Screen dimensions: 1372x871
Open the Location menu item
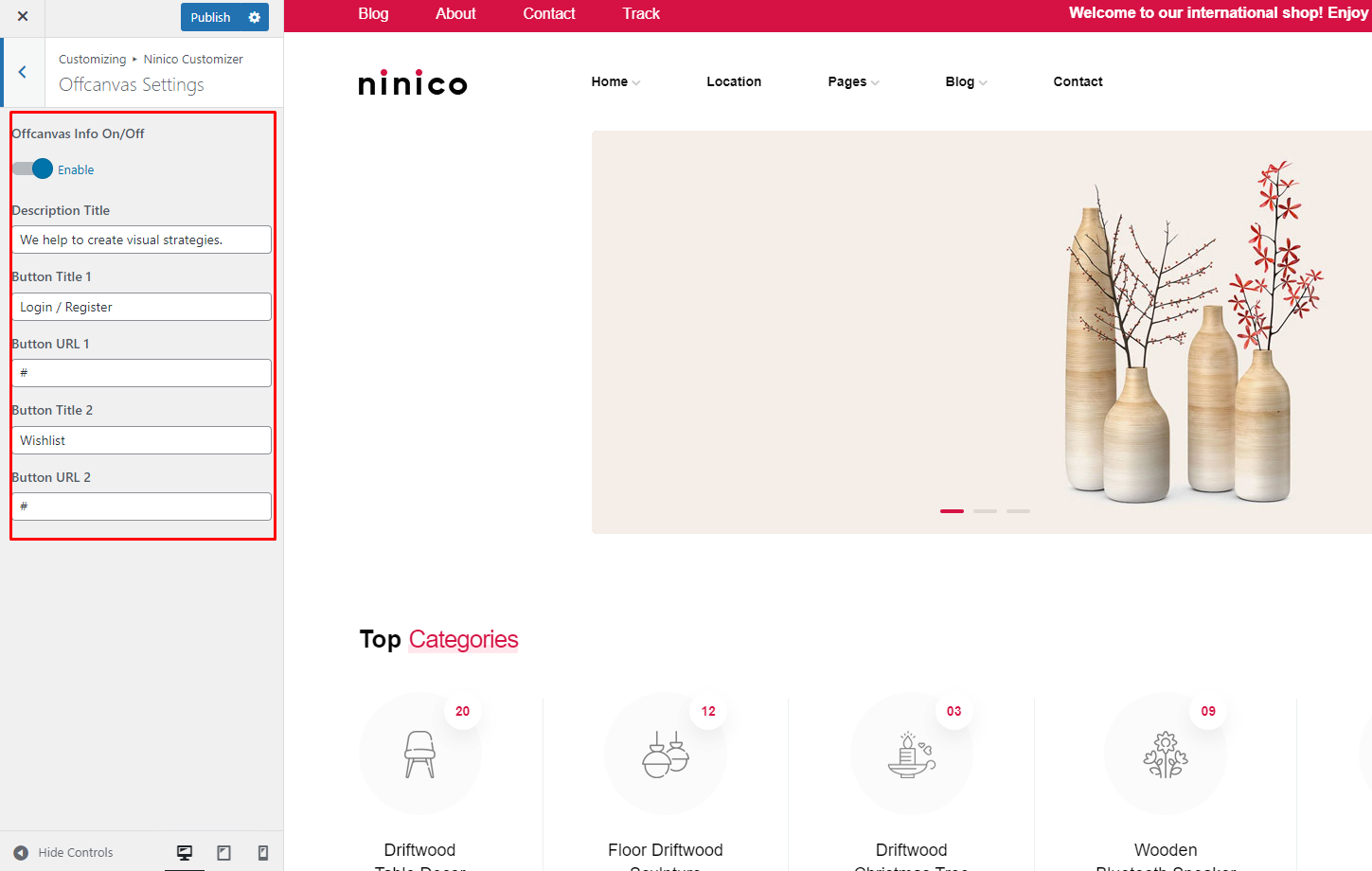(734, 81)
